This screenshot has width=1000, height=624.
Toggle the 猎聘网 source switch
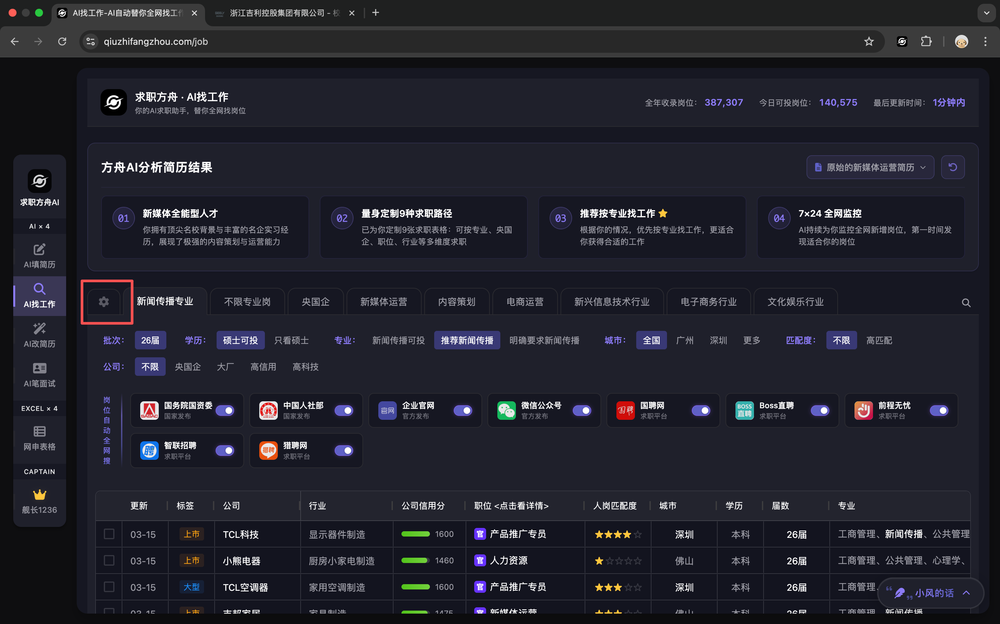(x=343, y=450)
